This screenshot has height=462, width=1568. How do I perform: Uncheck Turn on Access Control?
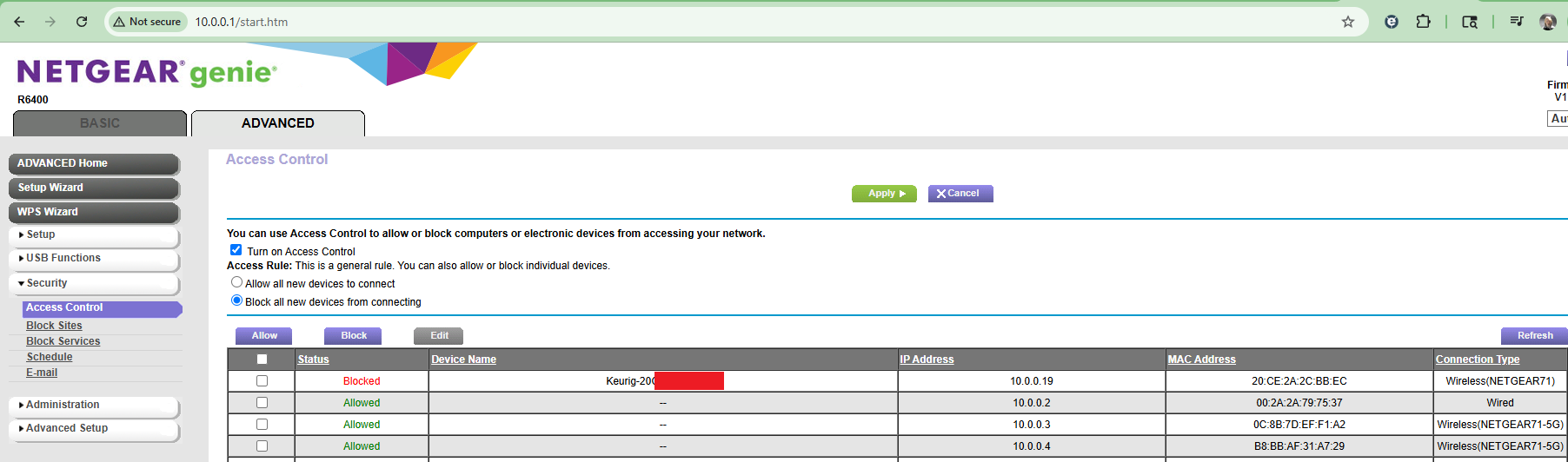[236, 250]
